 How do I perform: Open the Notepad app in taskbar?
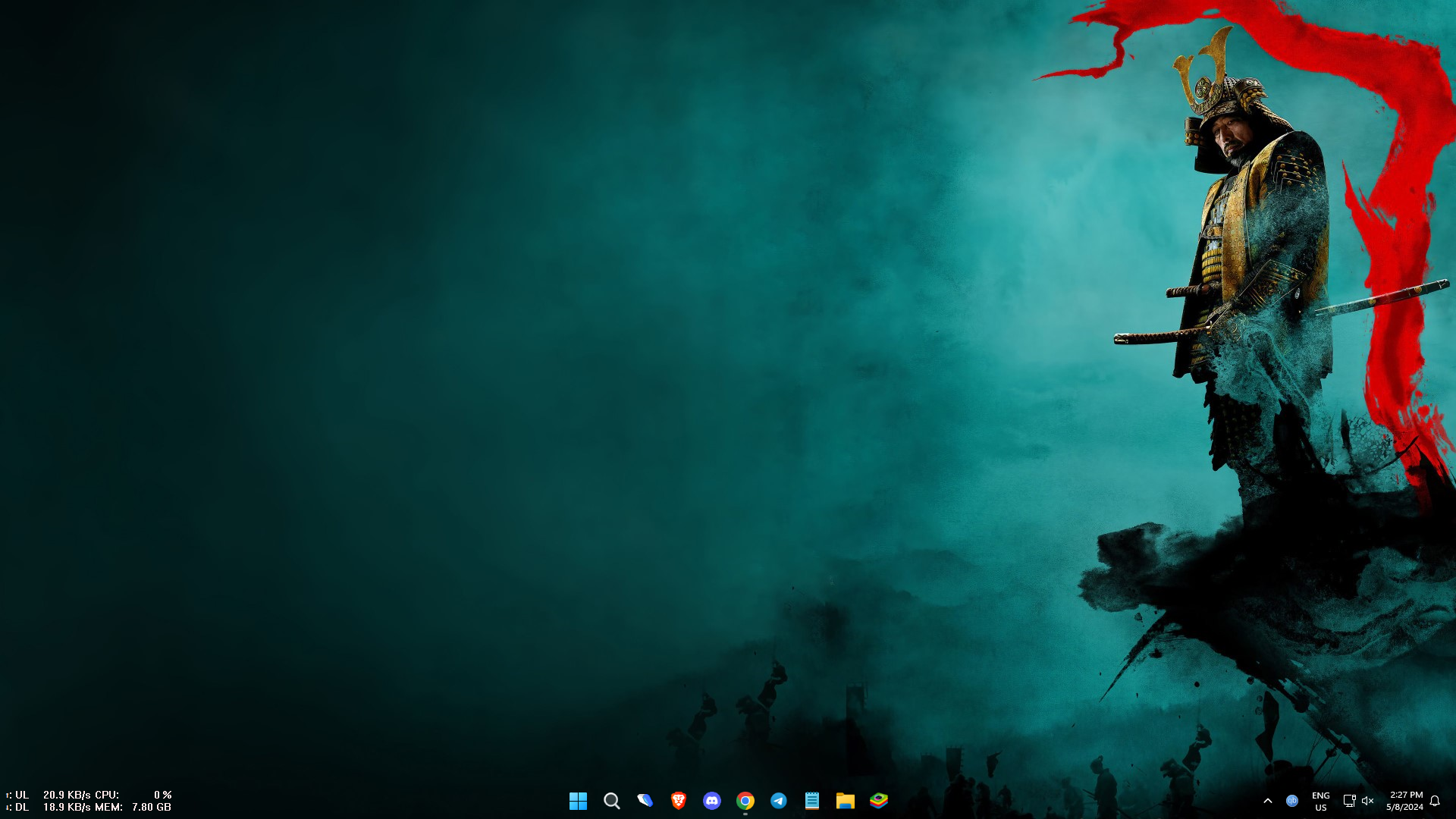tap(811, 801)
